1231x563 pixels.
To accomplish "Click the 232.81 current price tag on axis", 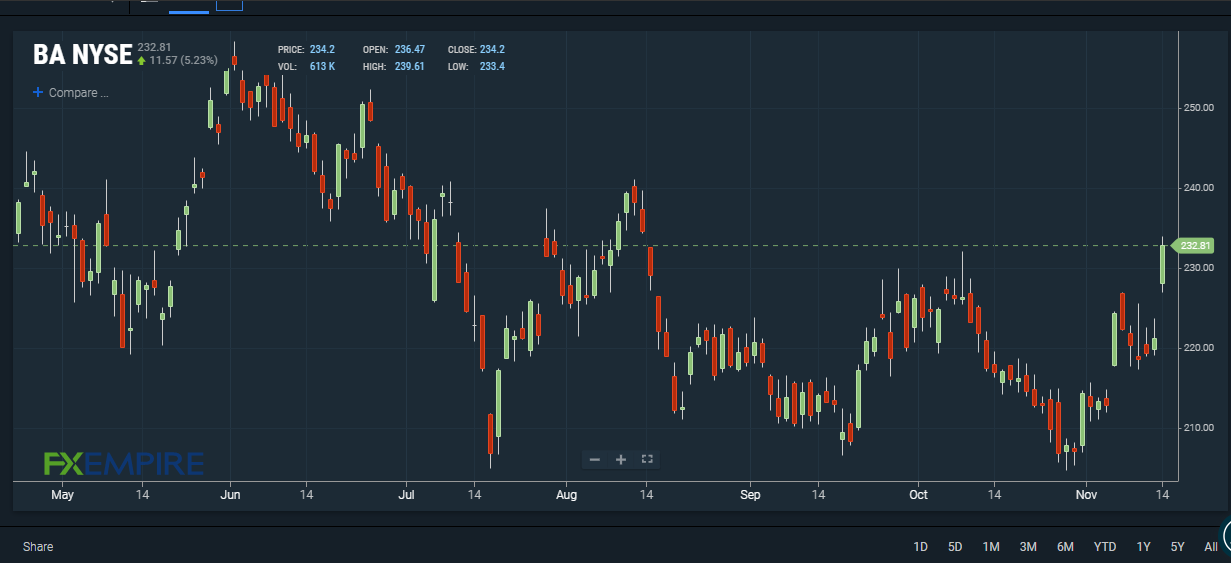I will click(1195, 245).
